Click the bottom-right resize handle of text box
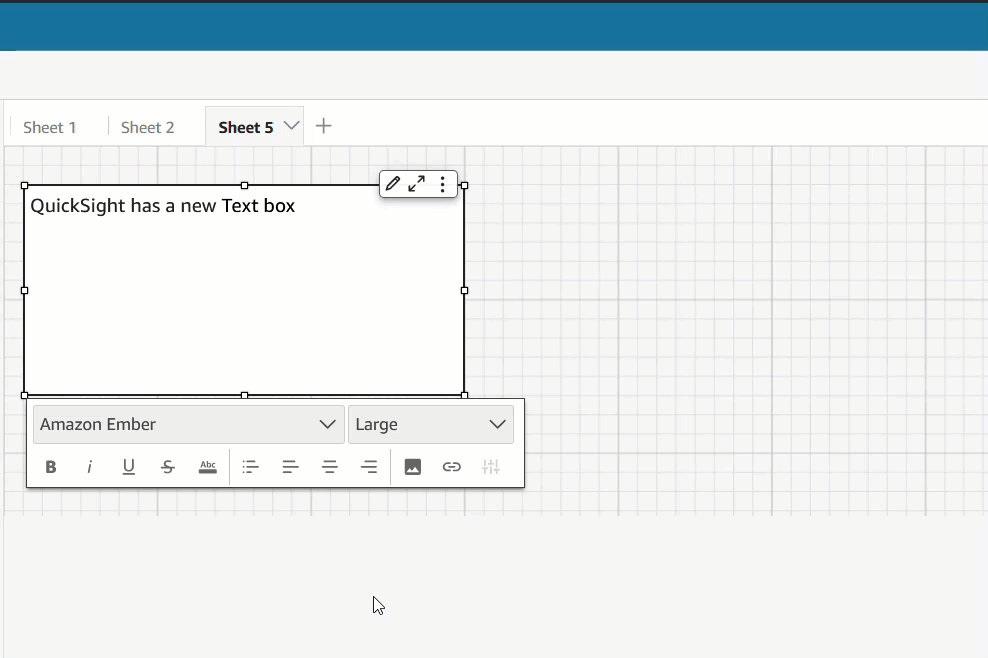The width and height of the screenshot is (988, 658). tap(464, 395)
